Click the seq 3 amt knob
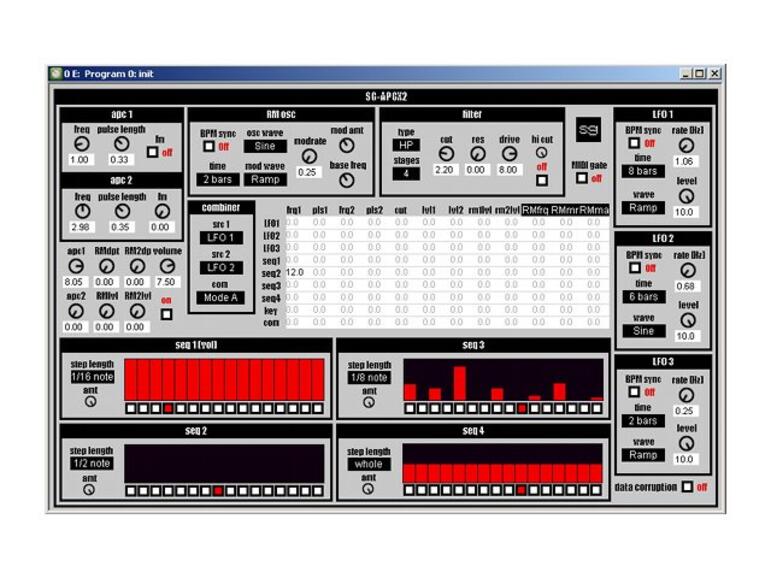Viewport: 770px width, 578px height. click(x=369, y=402)
